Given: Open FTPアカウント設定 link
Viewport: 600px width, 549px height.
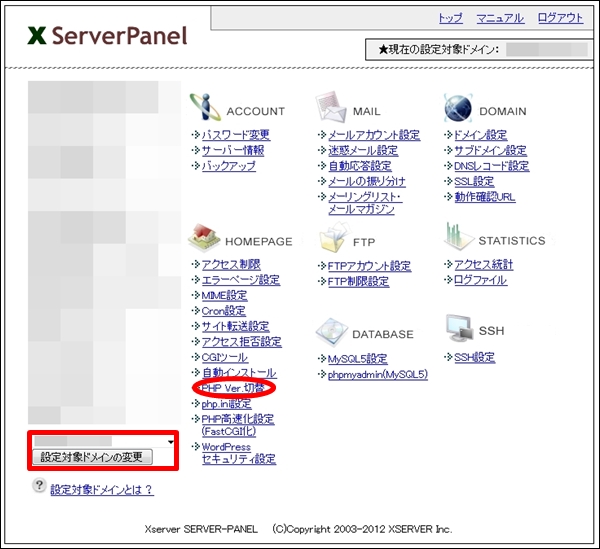Looking at the screenshot, I should [369, 266].
